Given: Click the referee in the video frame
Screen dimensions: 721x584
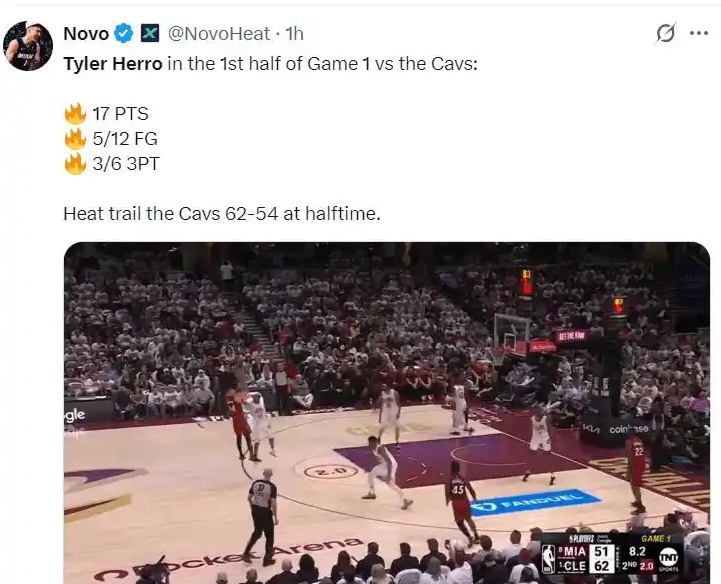Looking at the screenshot, I should tap(261, 517).
